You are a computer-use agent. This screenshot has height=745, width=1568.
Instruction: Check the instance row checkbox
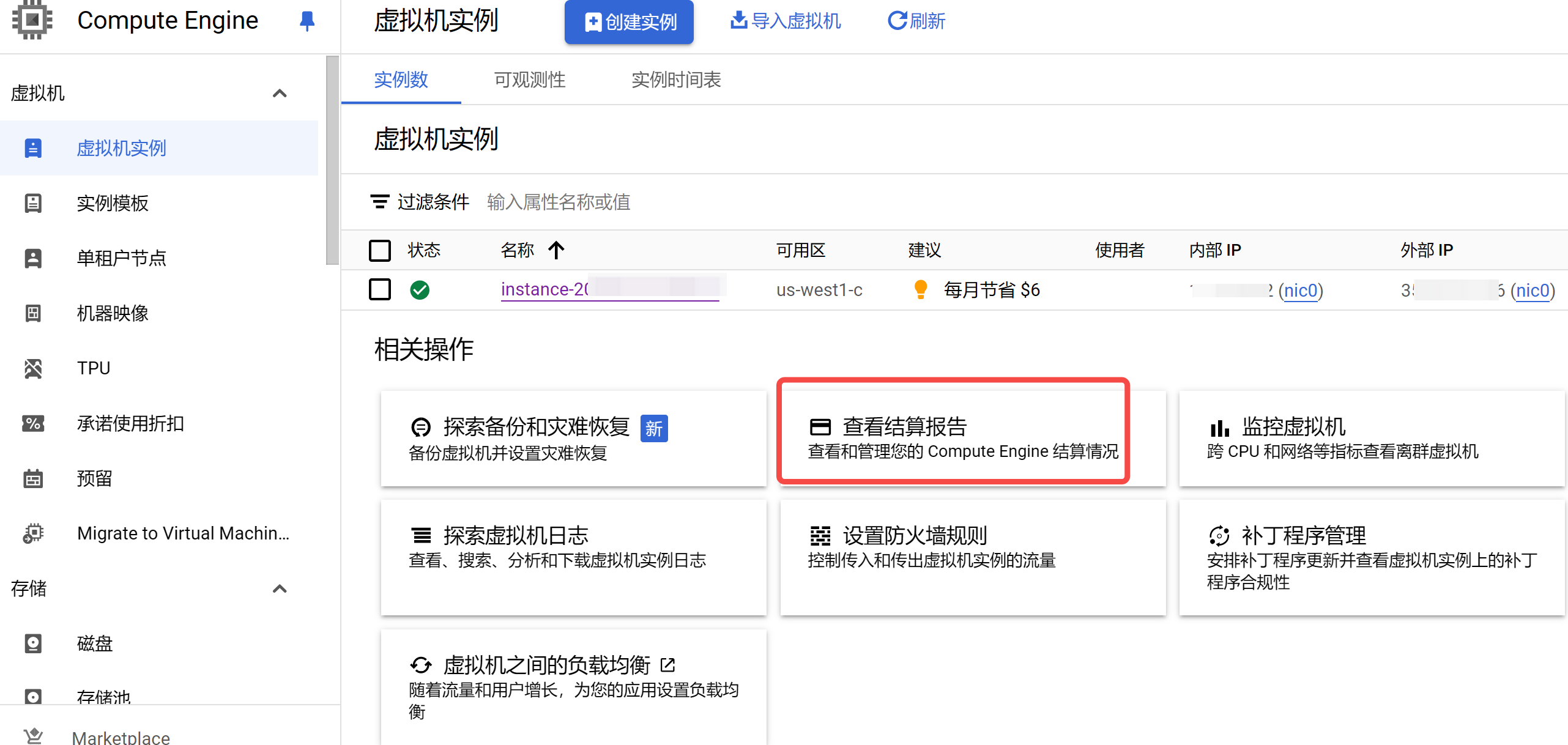tap(380, 289)
